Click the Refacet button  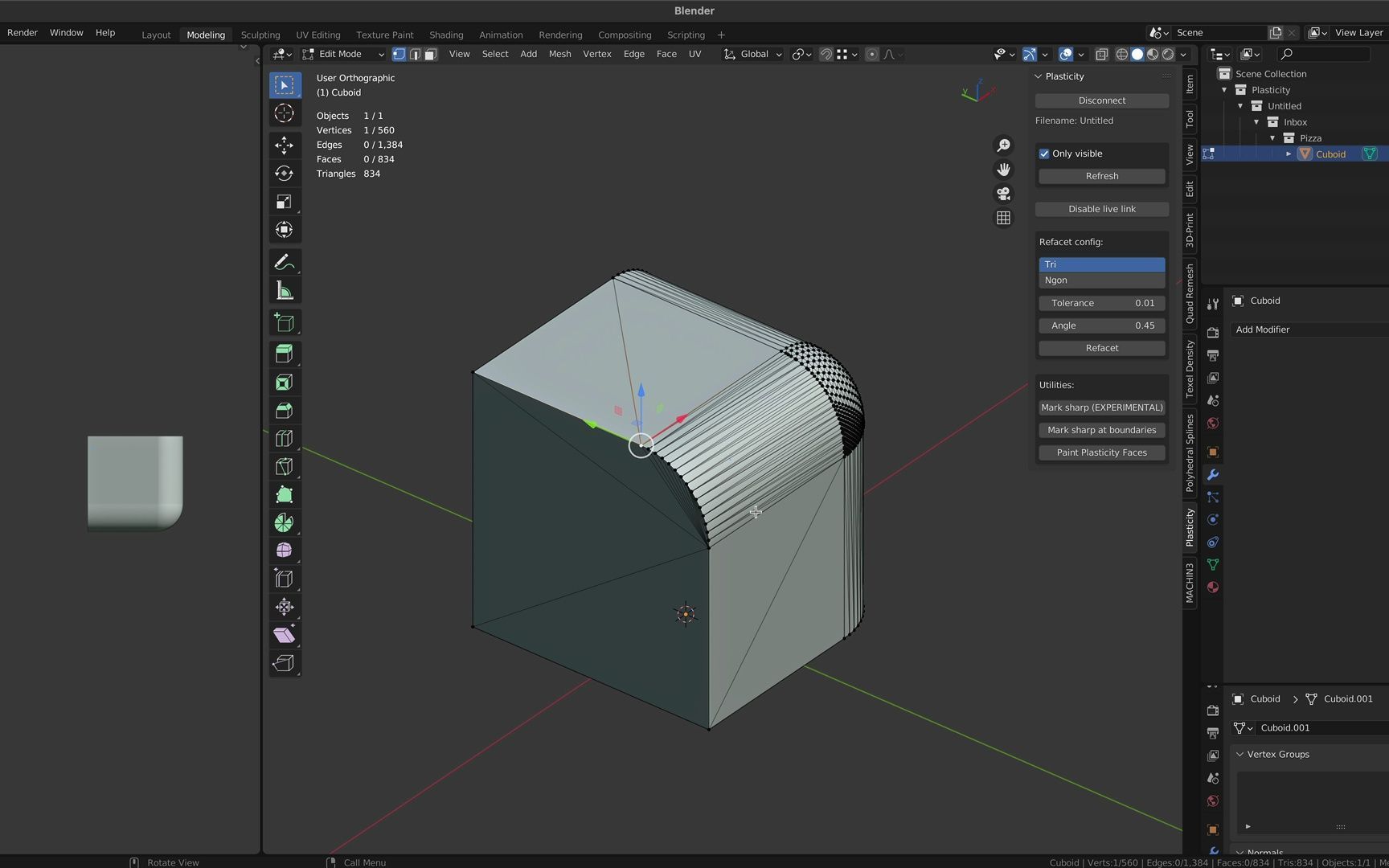point(1102,348)
